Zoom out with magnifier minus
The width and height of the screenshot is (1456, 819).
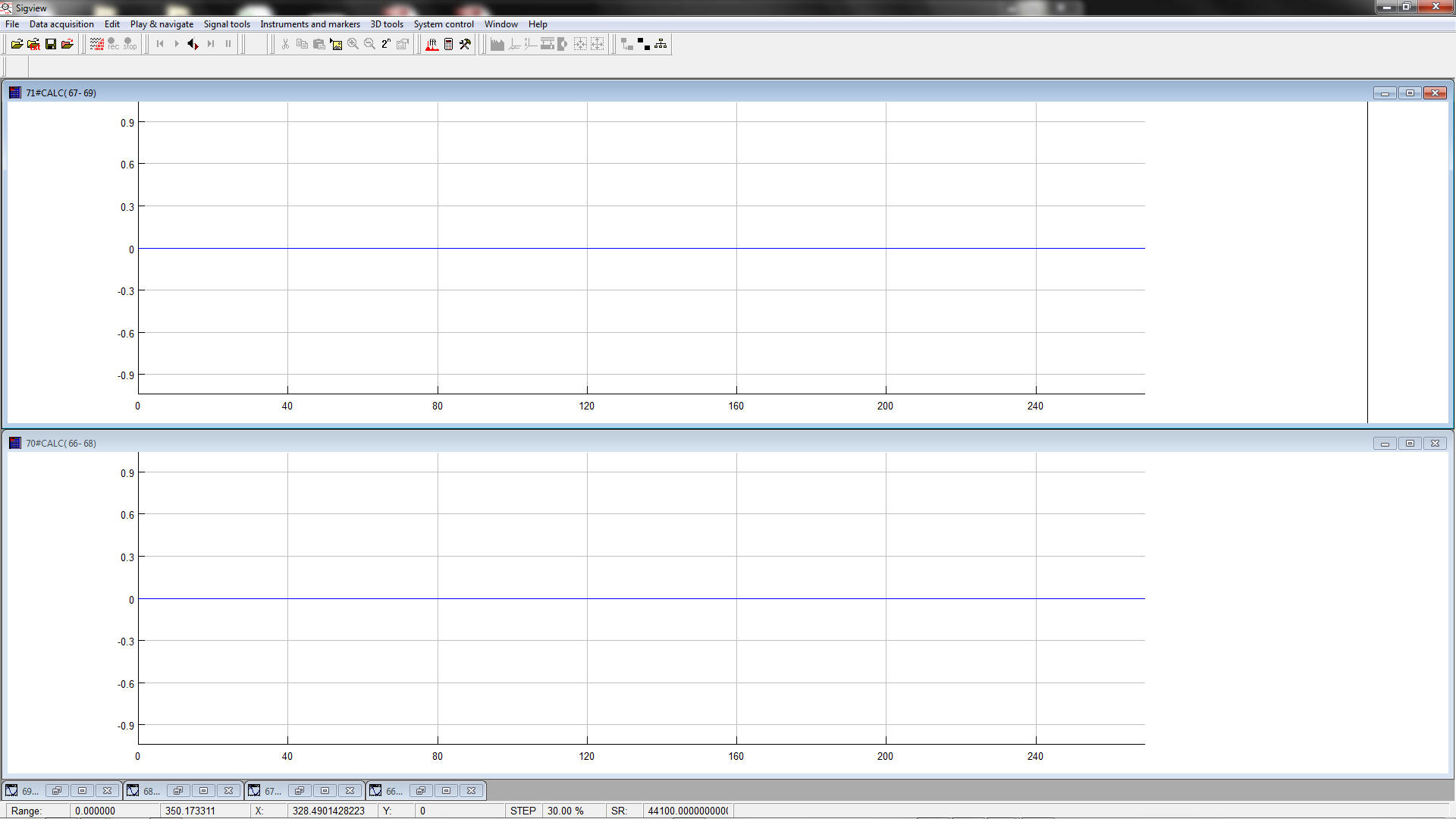click(369, 44)
